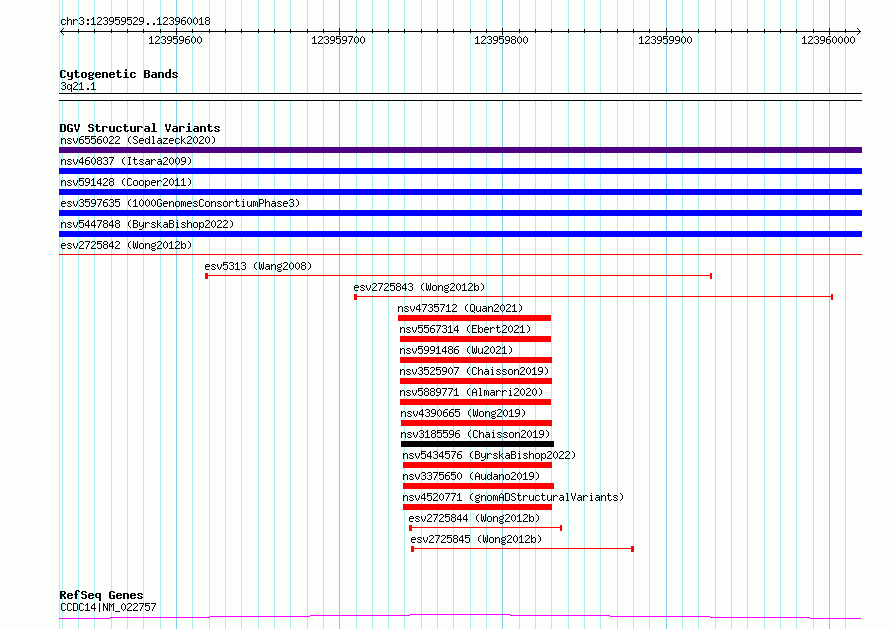Click the 3q21.1 cytogenetic band label
Viewport: 890px width, 629px height.
78,87
